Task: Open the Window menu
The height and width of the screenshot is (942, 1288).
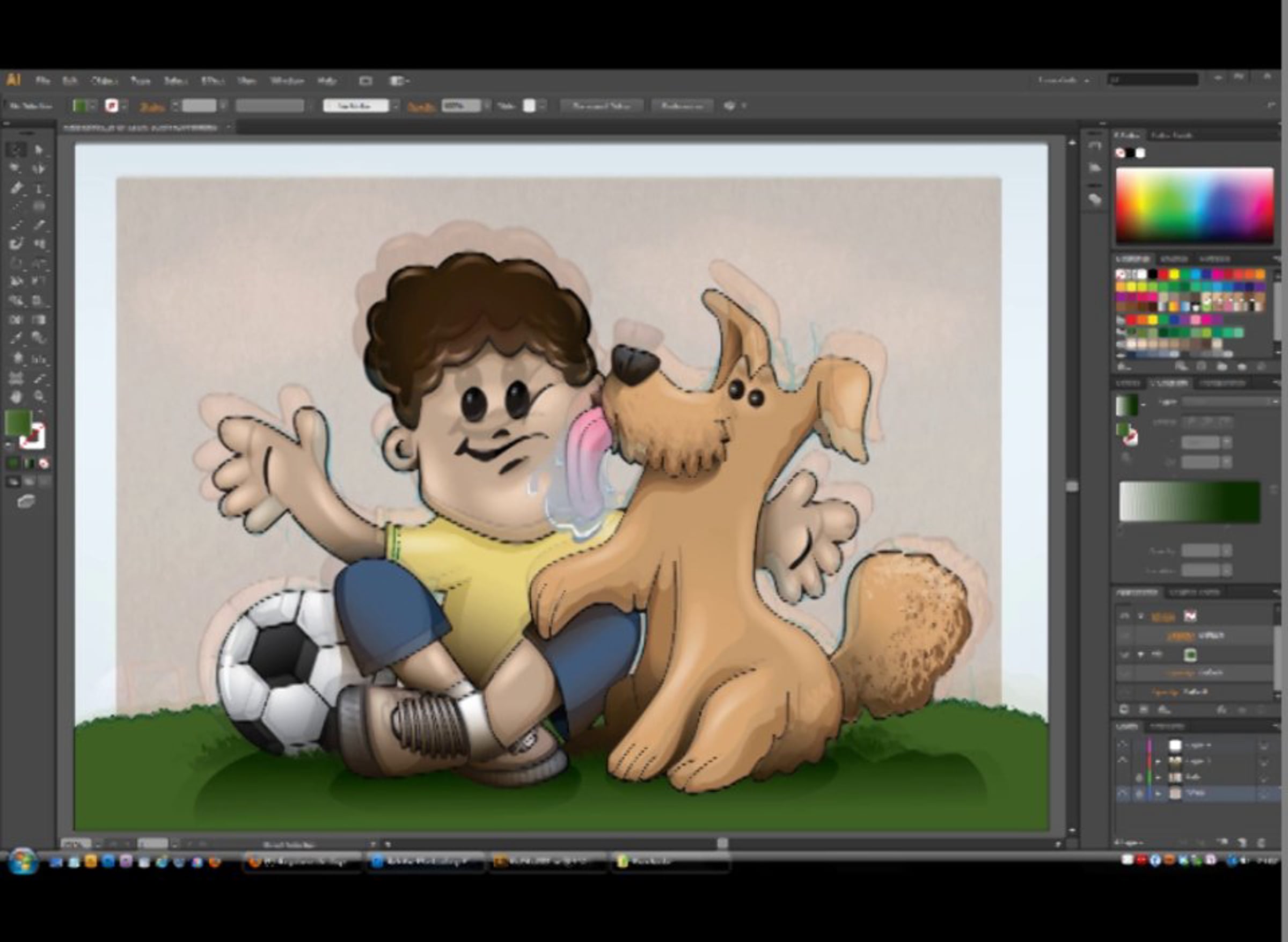Action: [x=287, y=81]
